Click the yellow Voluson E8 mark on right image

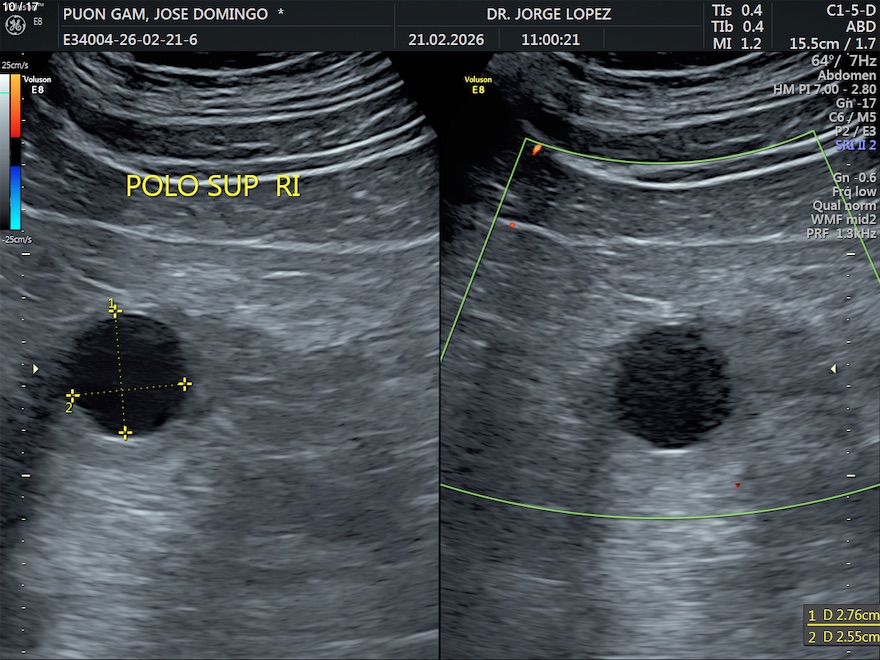(x=478, y=85)
